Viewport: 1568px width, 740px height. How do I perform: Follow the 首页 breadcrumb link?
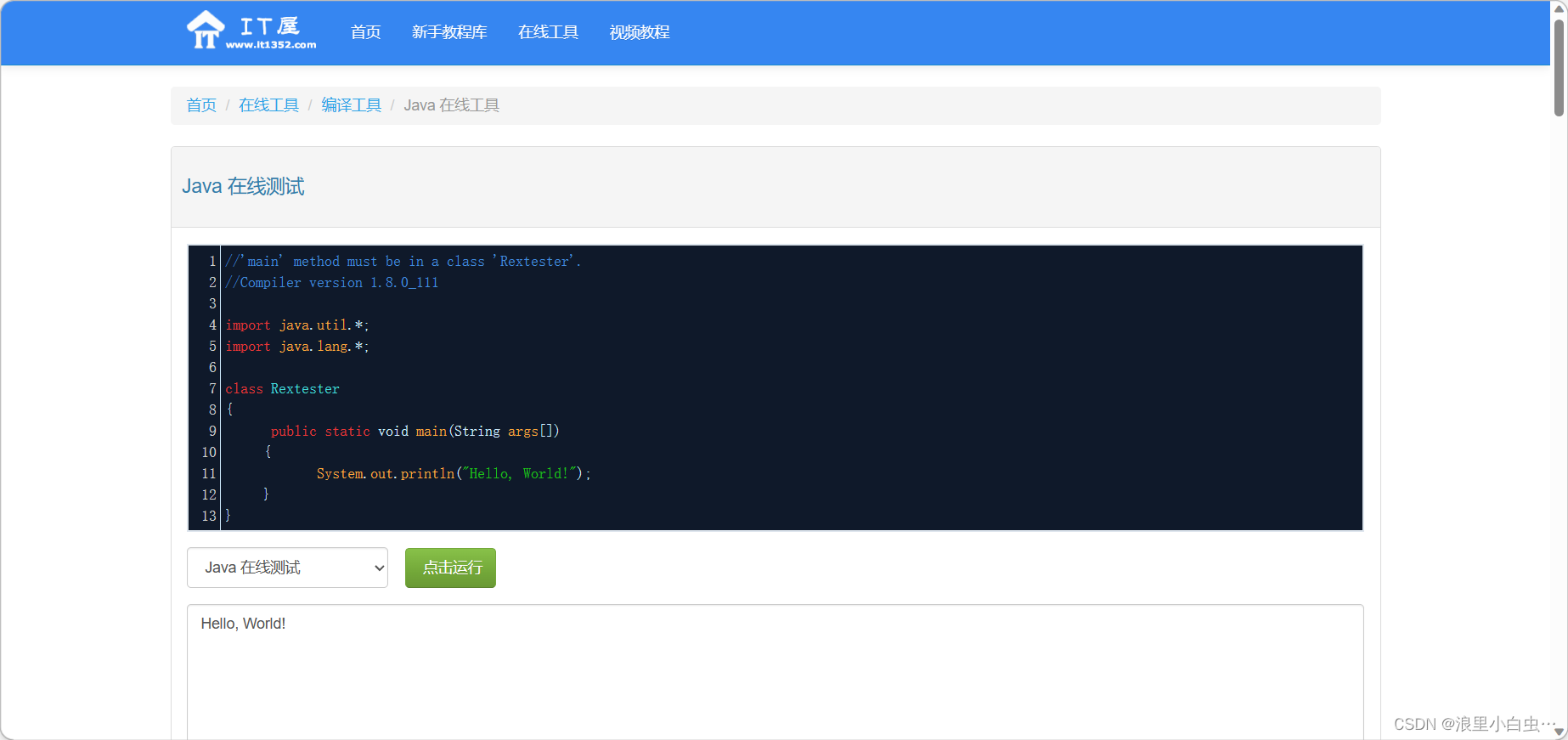(201, 105)
